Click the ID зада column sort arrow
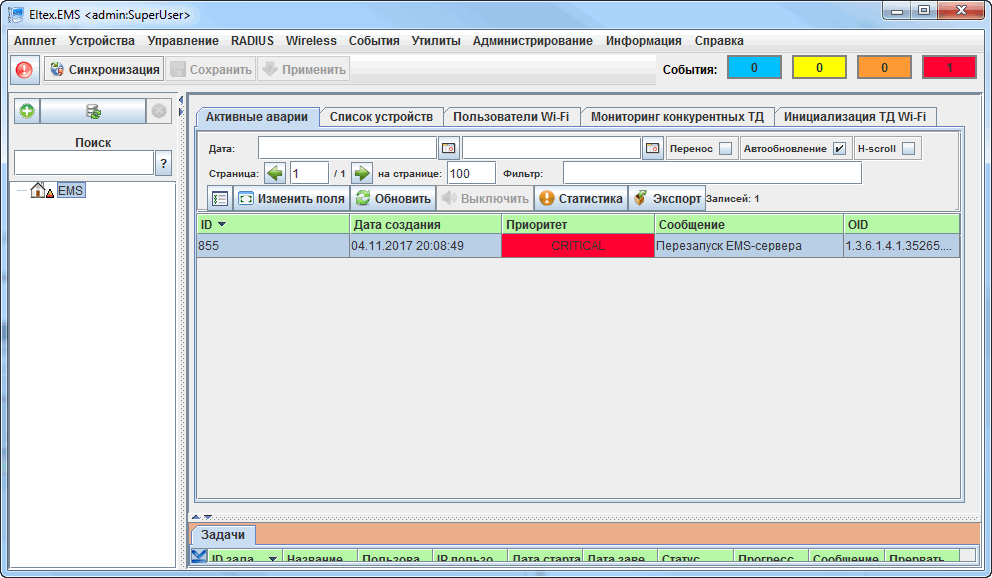 click(x=273, y=559)
